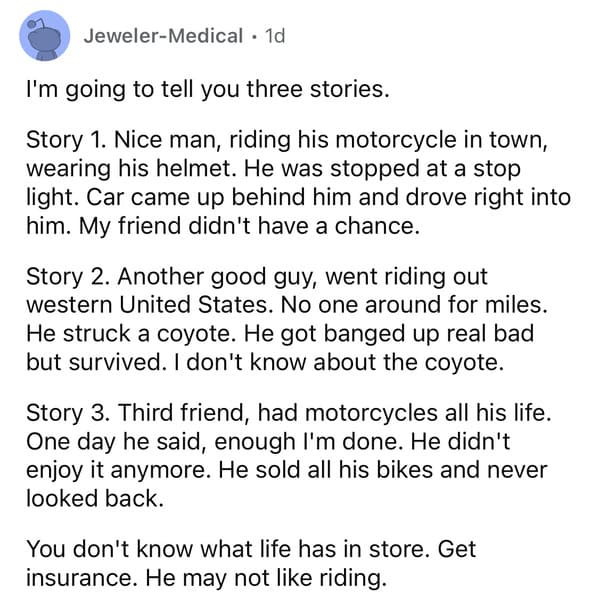Click the Story 2 paragraph first line
Image resolution: width=599 pixels, height=597 pixels.
coord(257,277)
